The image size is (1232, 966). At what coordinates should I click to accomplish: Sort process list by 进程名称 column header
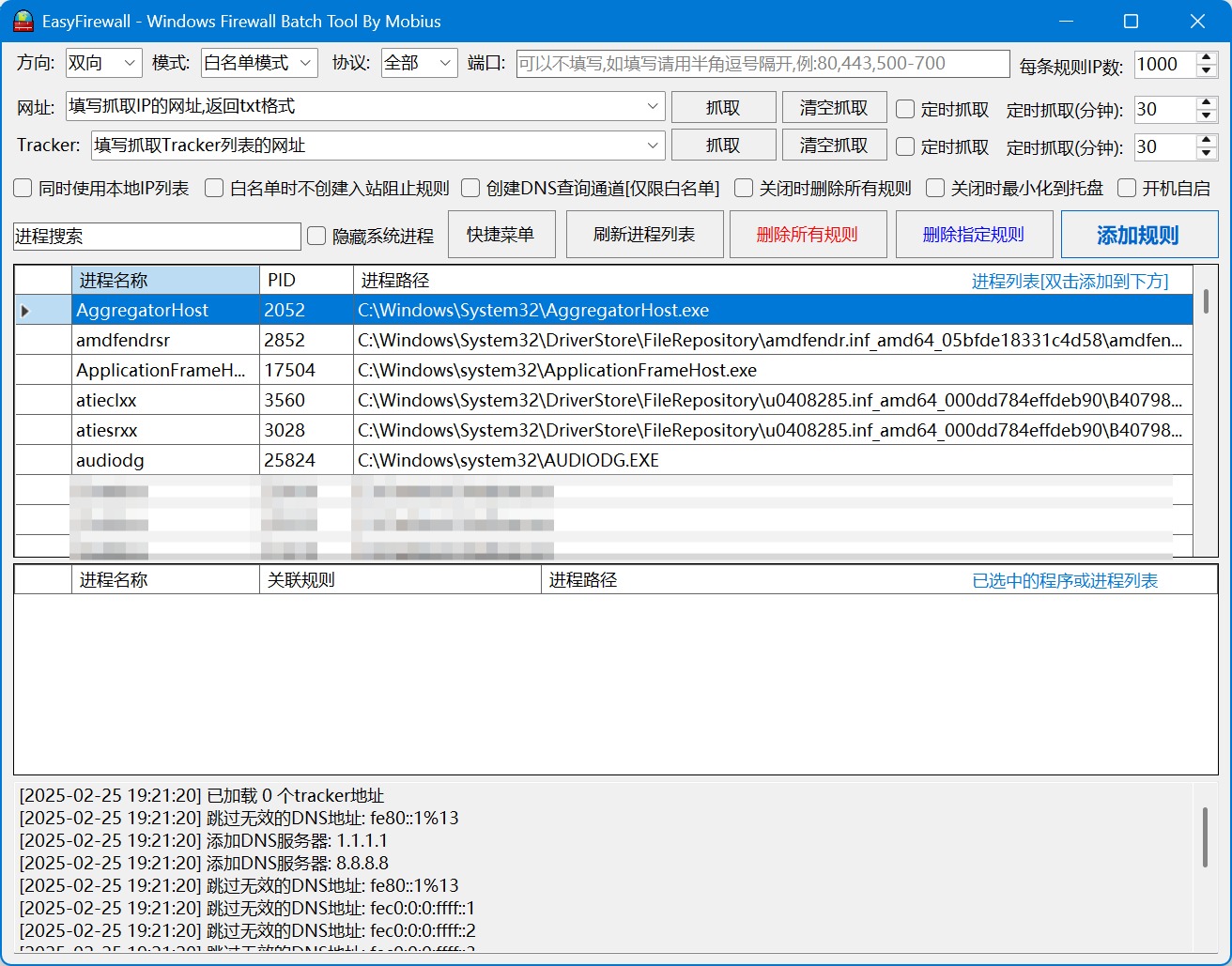pos(166,280)
